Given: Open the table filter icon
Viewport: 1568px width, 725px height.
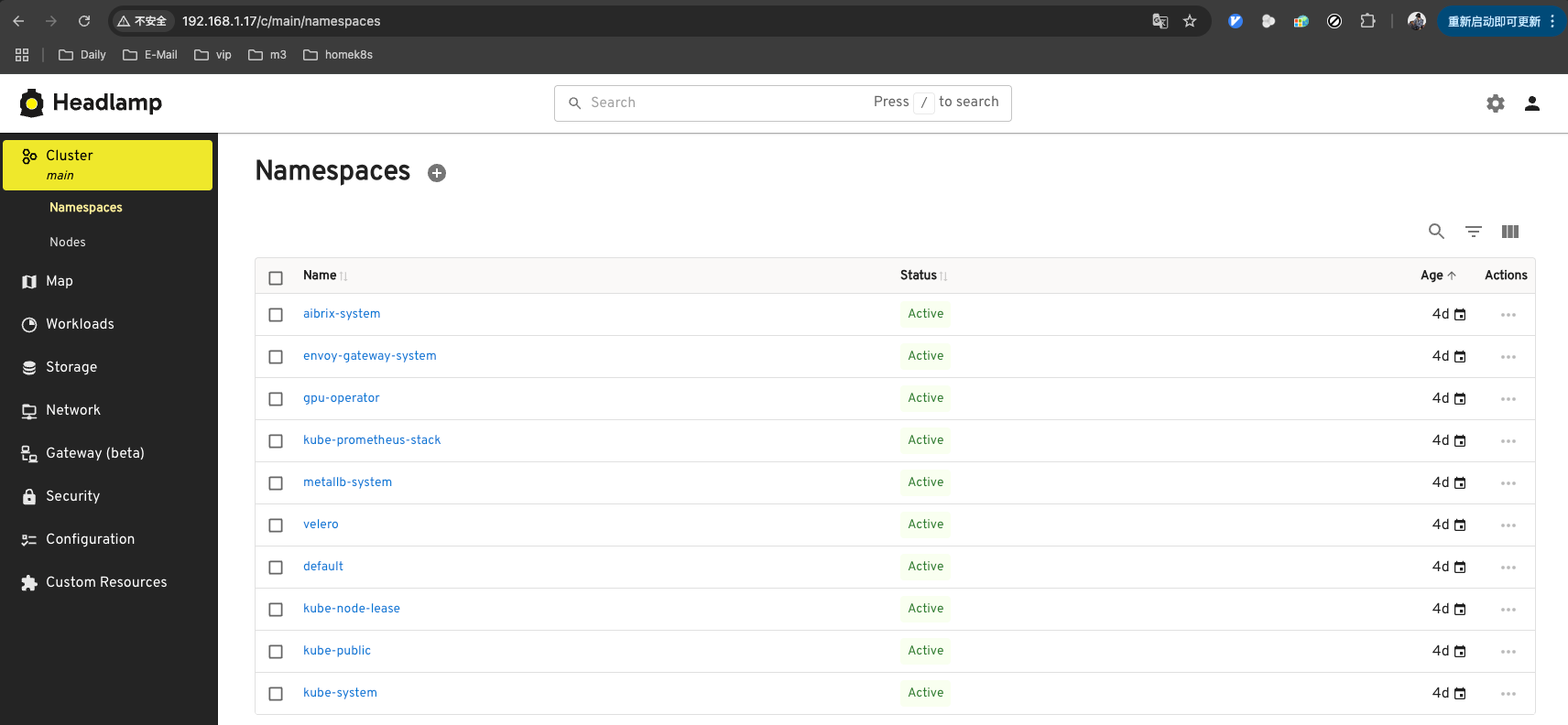Looking at the screenshot, I should point(1474,232).
